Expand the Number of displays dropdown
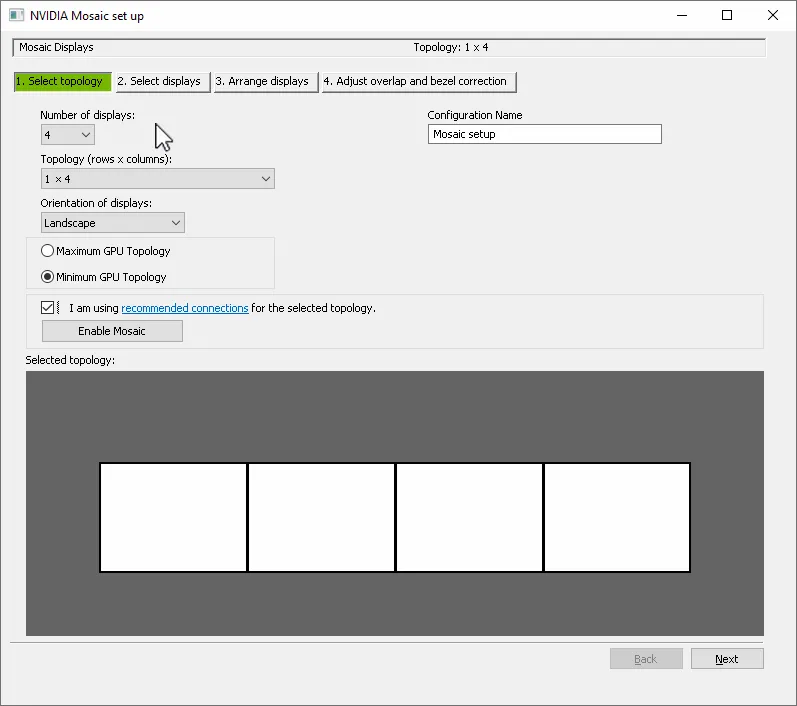Image resolution: width=797 pixels, height=706 pixels. [x=68, y=135]
